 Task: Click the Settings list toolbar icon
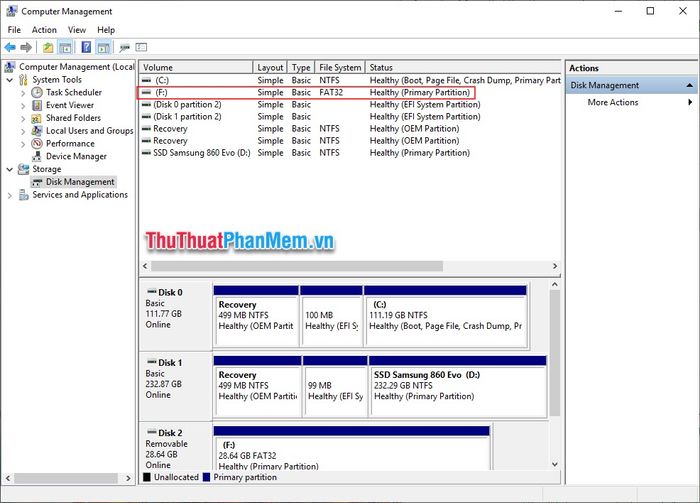coord(141,47)
